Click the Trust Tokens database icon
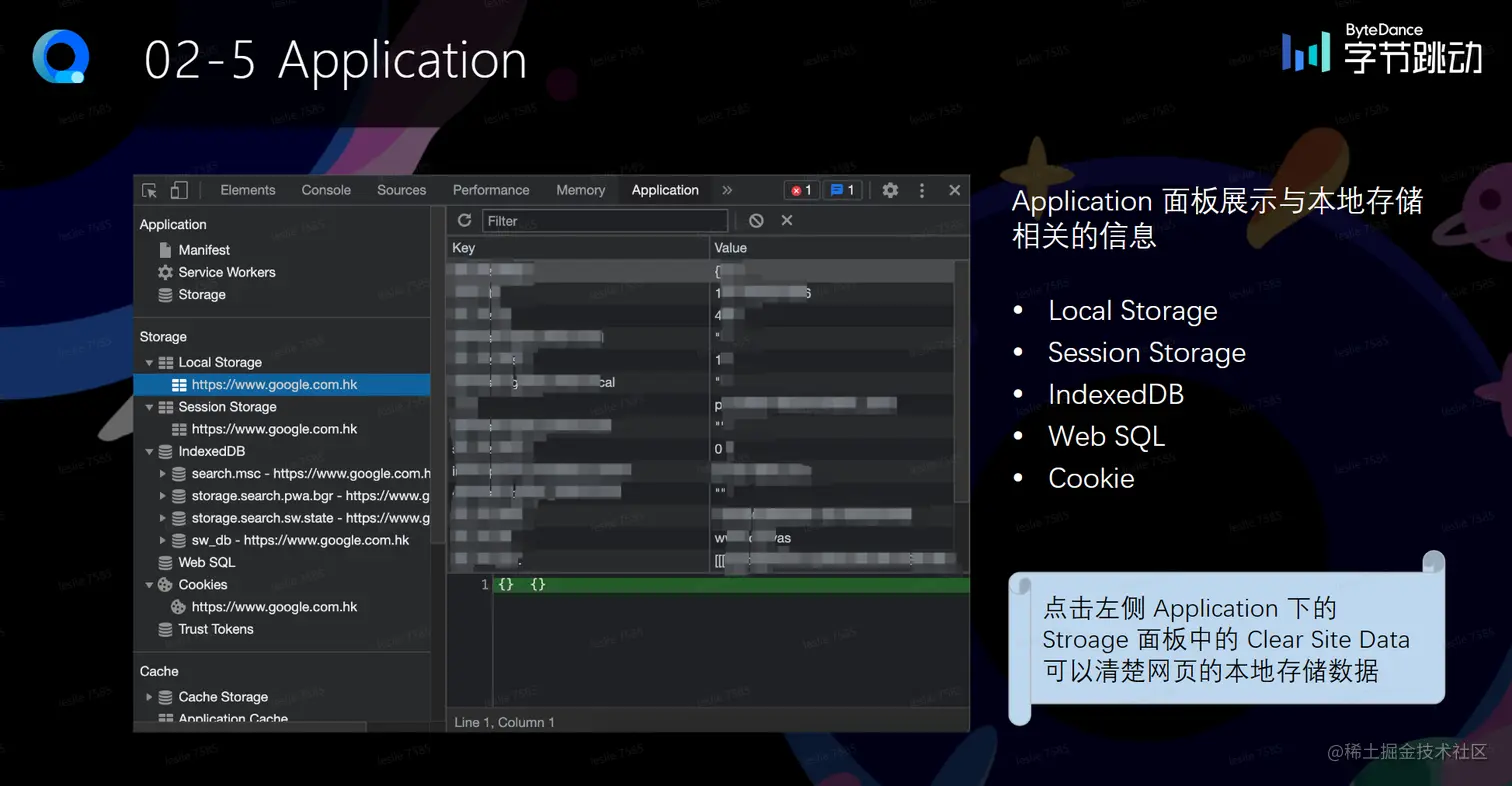The width and height of the screenshot is (1512, 786). tap(166, 629)
